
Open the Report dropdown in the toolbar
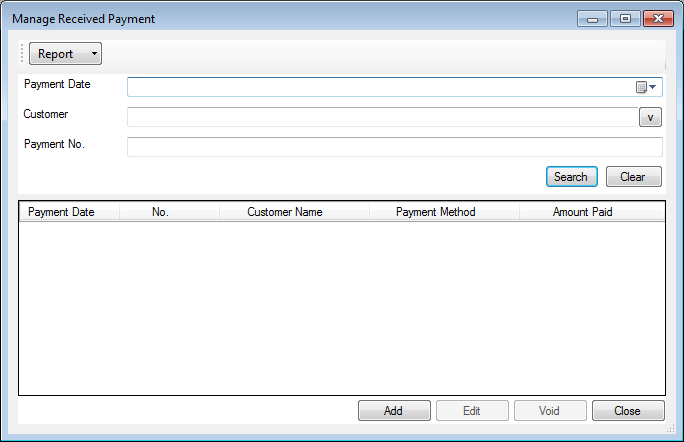pos(65,54)
